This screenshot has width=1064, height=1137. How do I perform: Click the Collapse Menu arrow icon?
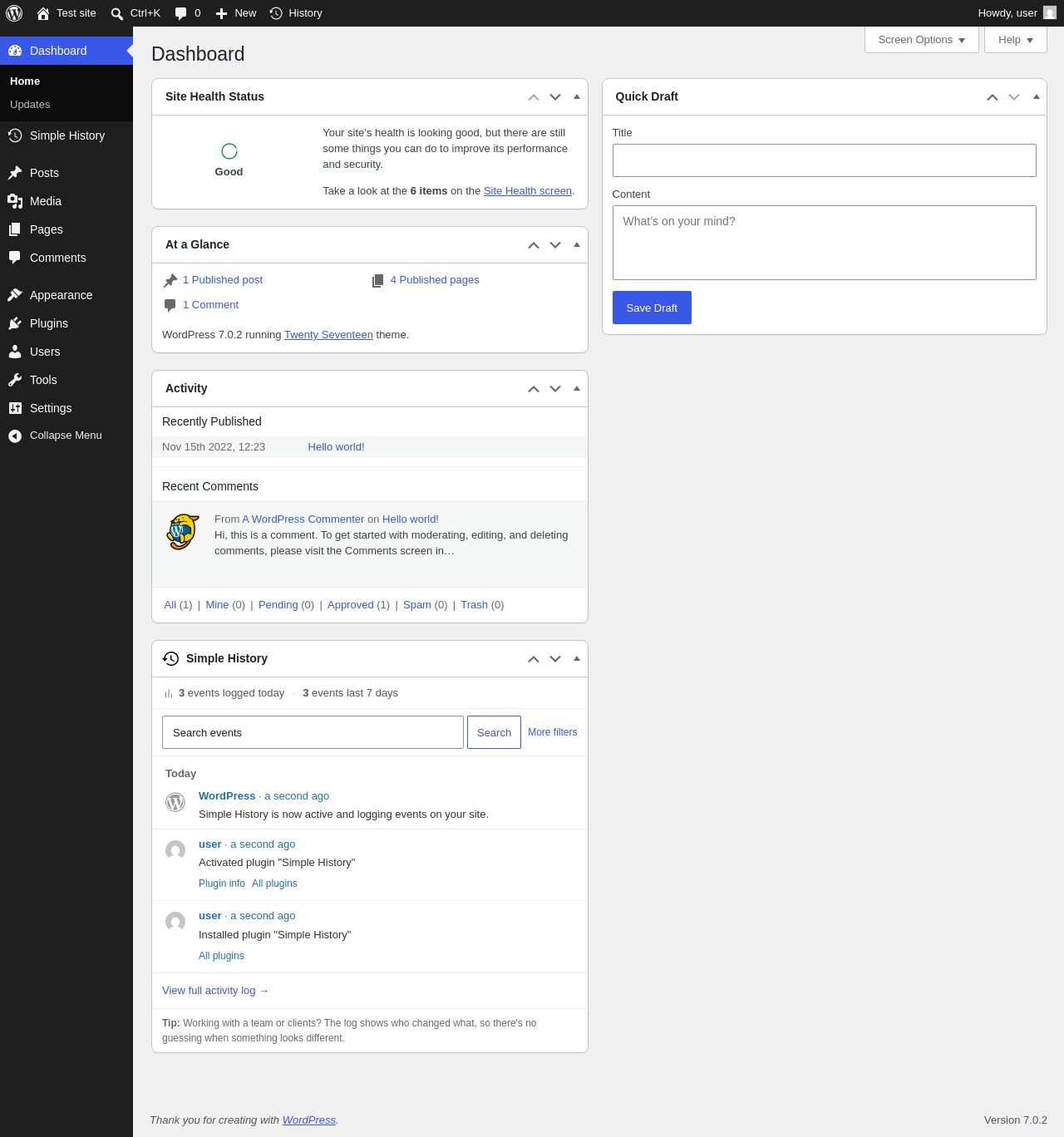[x=15, y=436]
